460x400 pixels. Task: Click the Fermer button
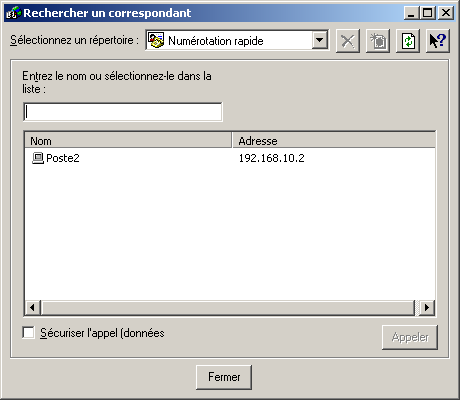click(x=224, y=377)
